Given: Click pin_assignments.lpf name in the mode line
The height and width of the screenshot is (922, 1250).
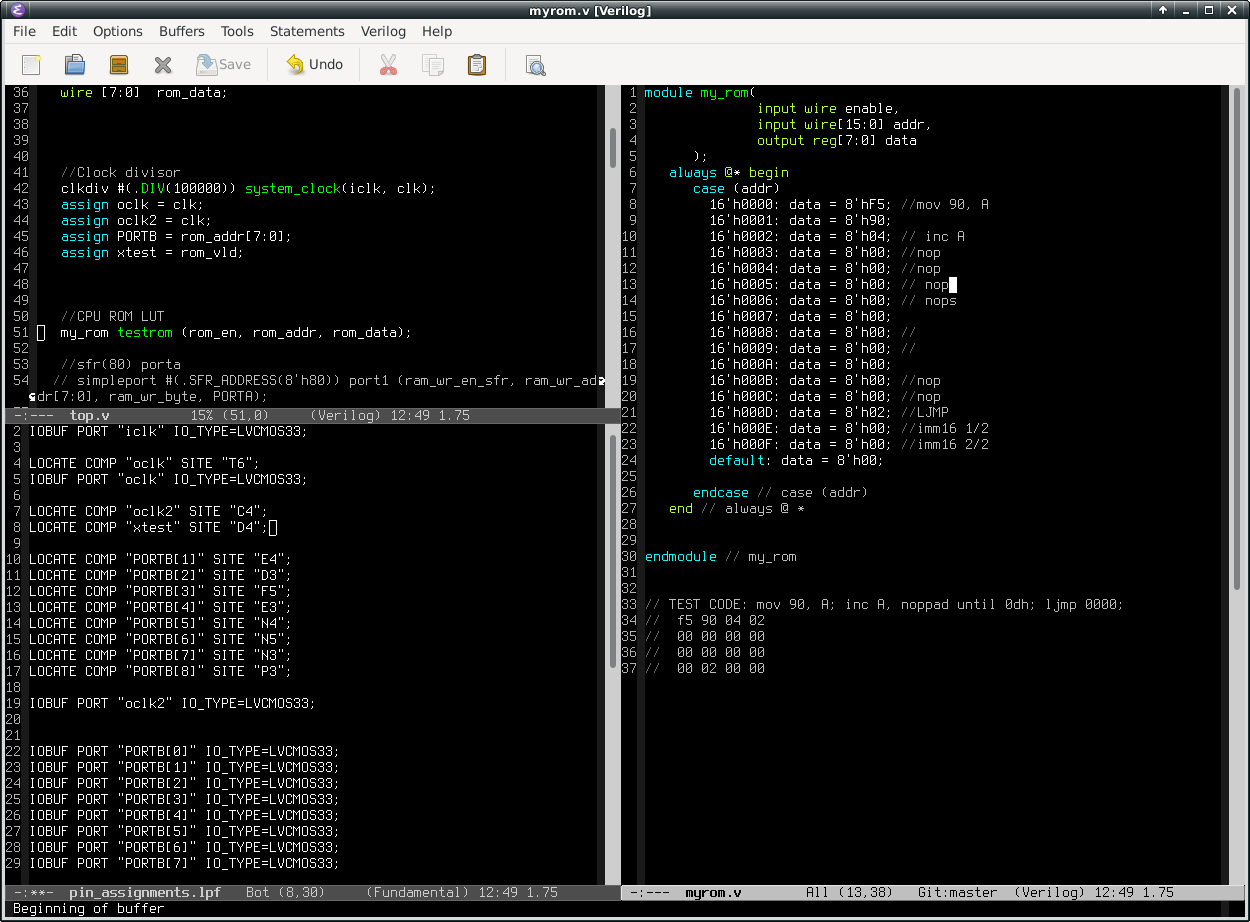Looking at the screenshot, I should (144, 892).
